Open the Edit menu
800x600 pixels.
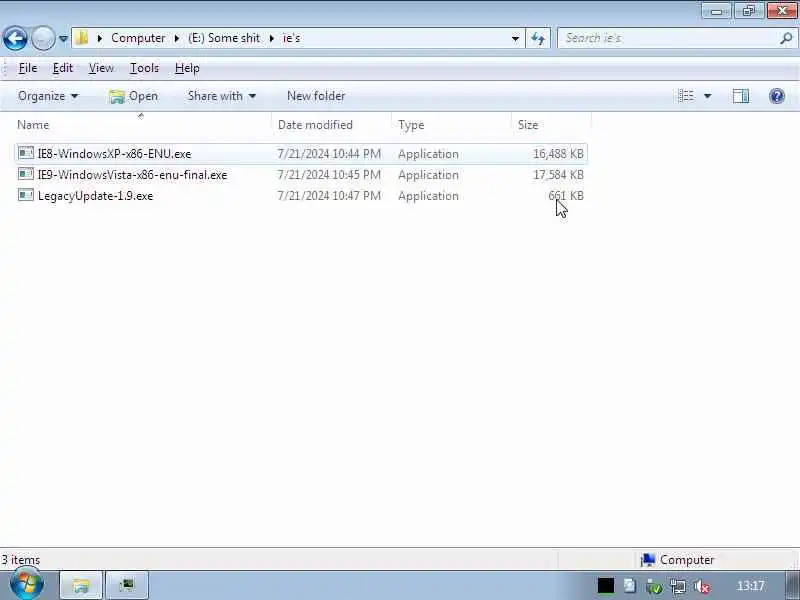pos(63,68)
